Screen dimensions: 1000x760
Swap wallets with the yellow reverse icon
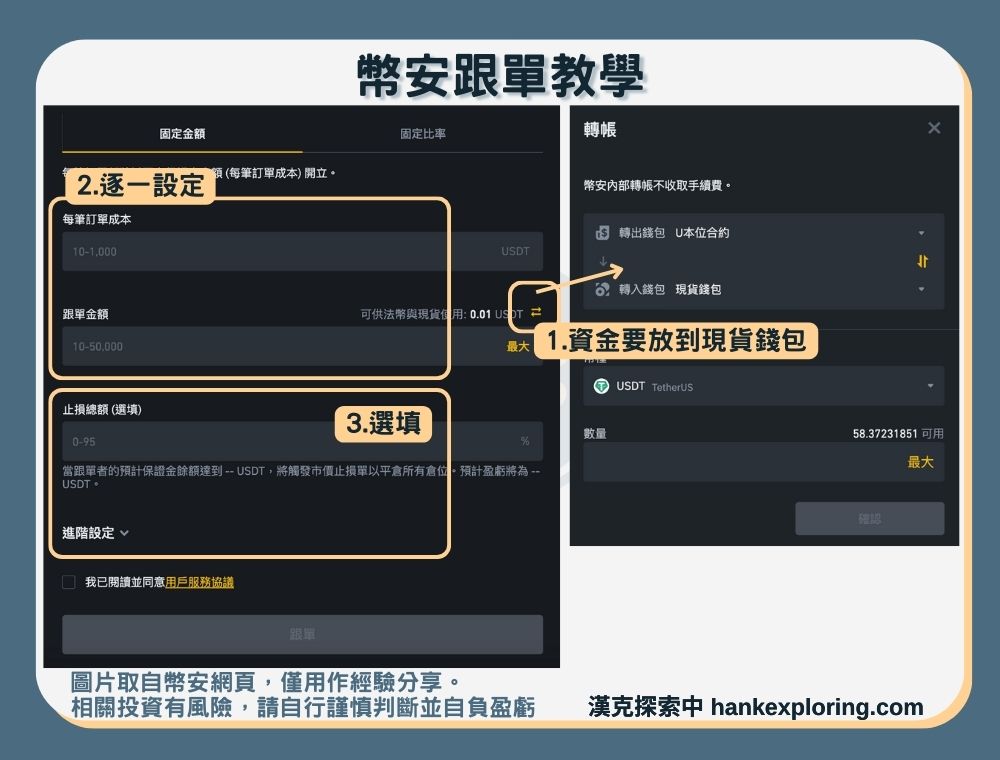922,261
